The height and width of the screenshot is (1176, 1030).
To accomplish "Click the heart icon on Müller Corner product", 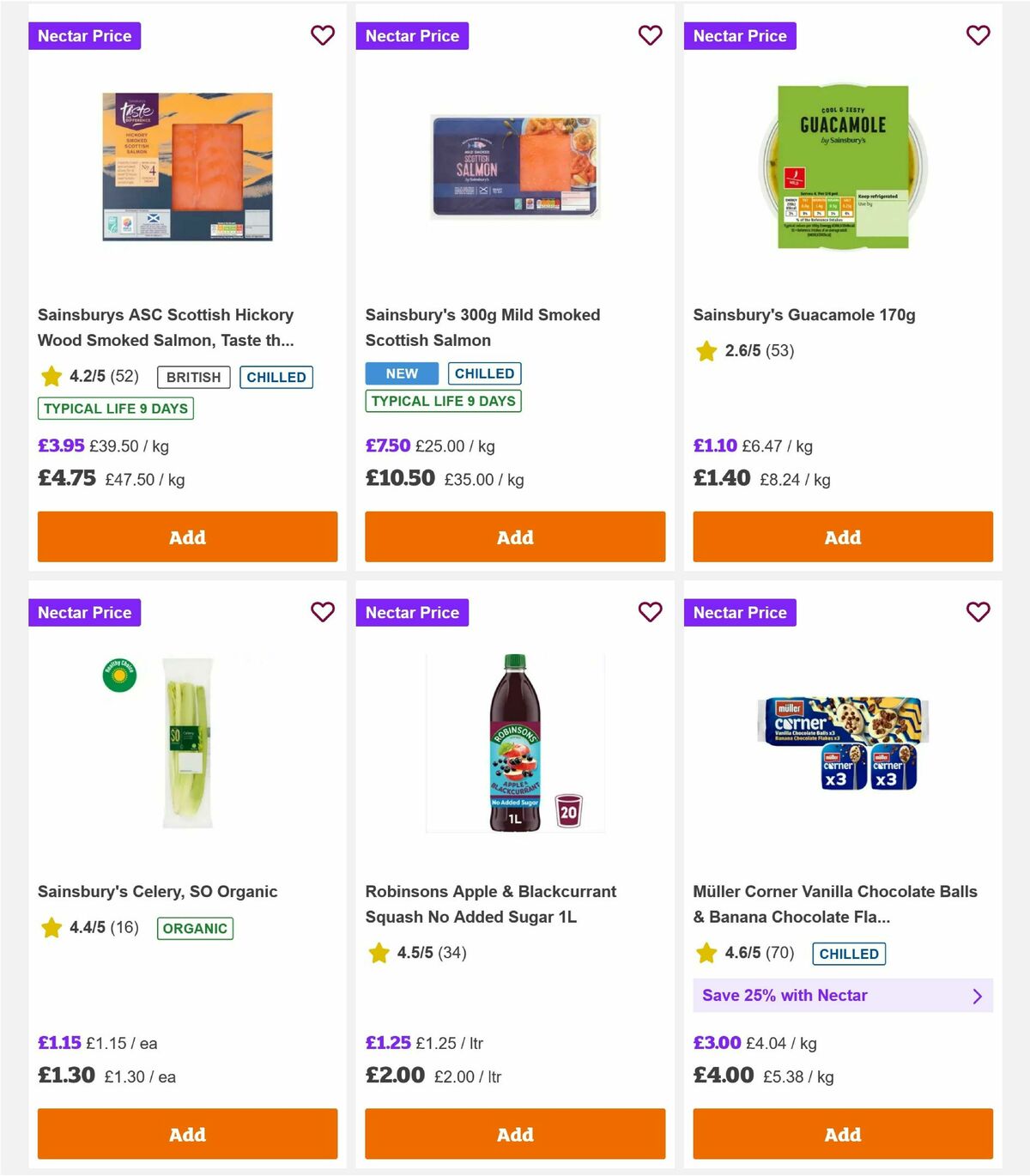I will 978,612.
